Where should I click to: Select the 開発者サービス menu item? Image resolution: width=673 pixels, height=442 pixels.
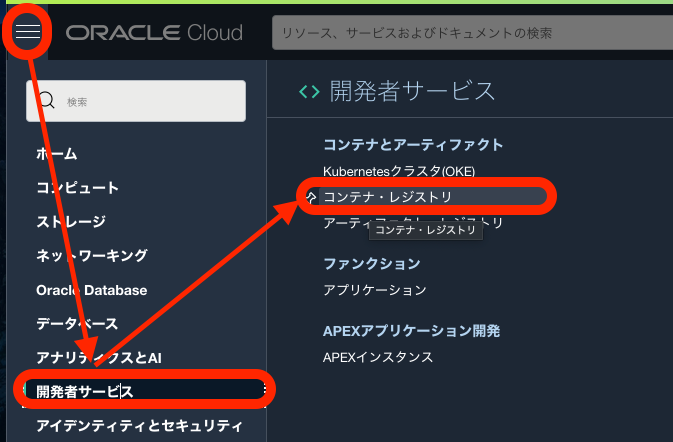tap(84, 391)
